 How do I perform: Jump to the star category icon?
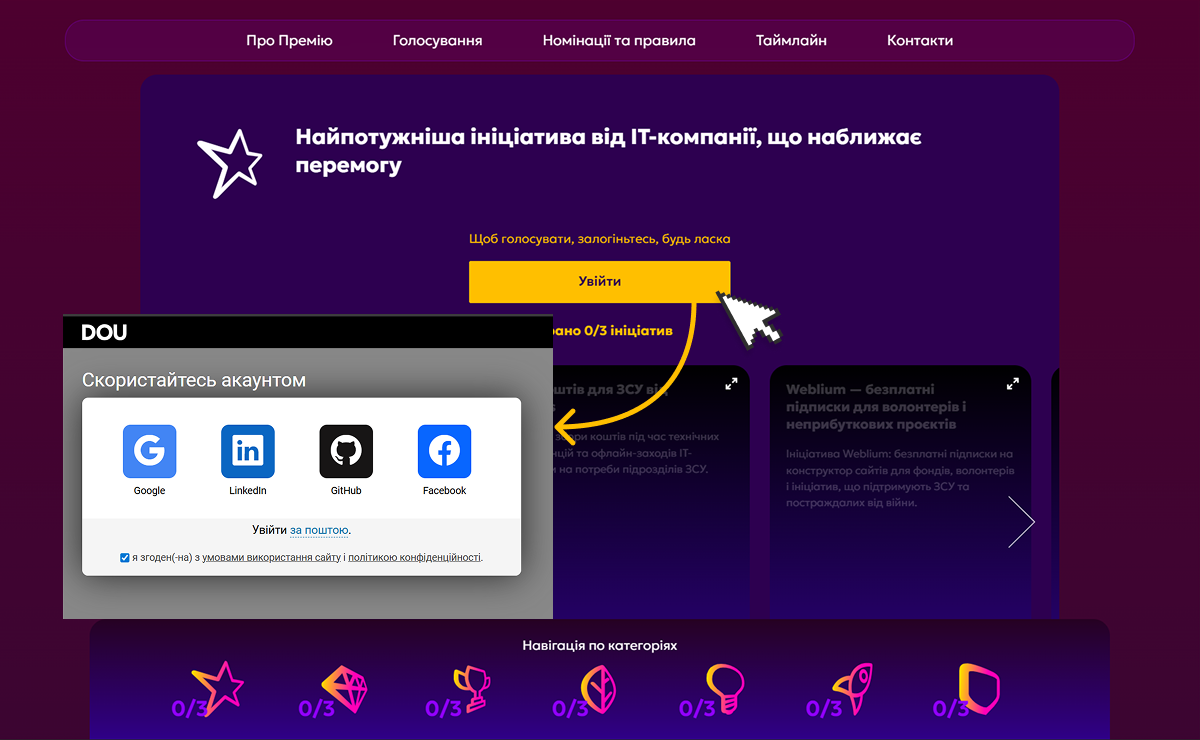click(217, 688)
